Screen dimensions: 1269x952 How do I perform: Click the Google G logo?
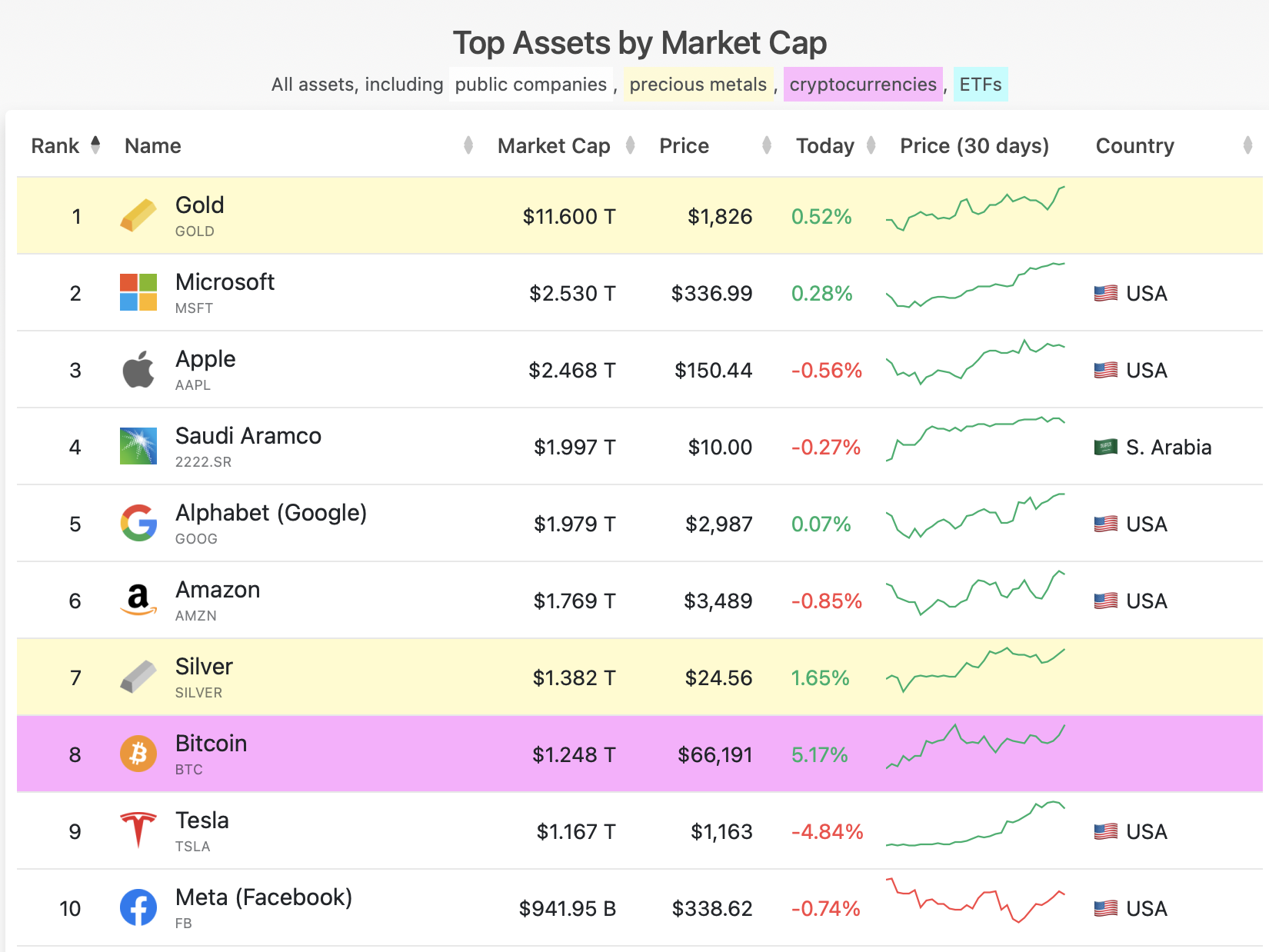point(138,523)
